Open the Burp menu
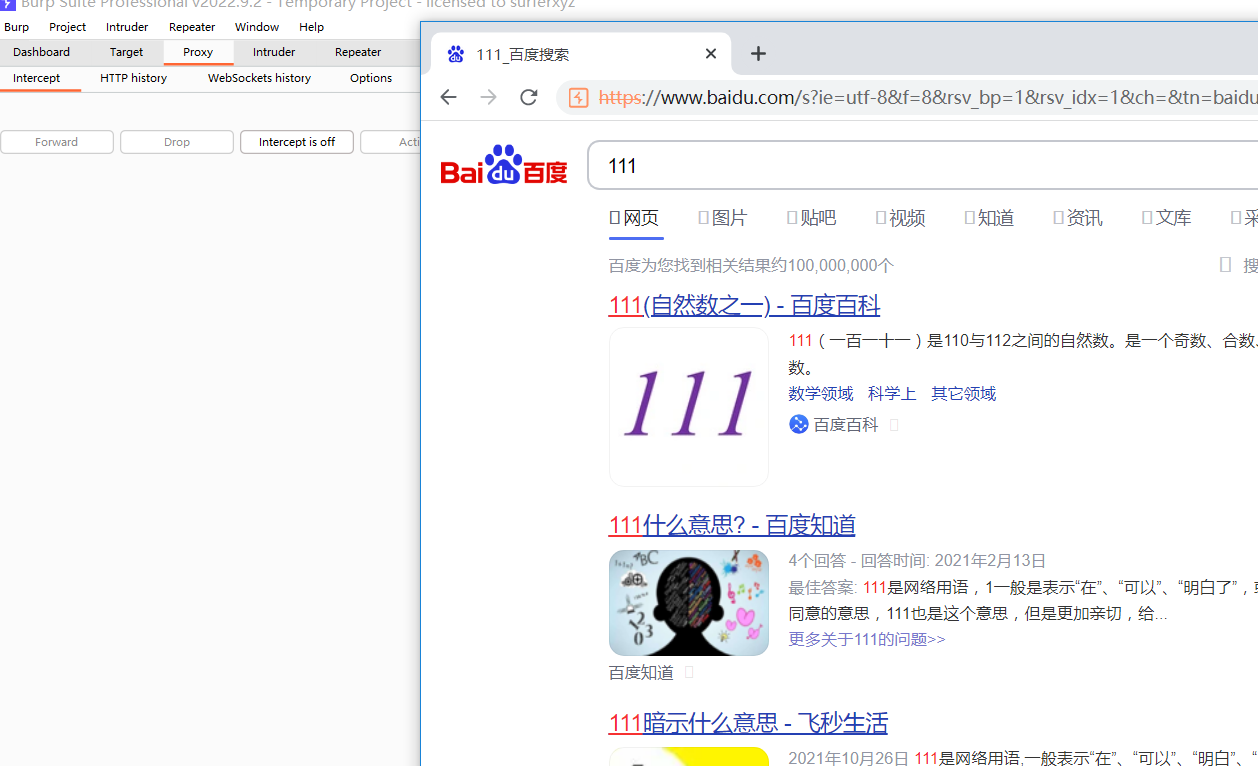Screen dimensions: 1258x766 [17, 27]
